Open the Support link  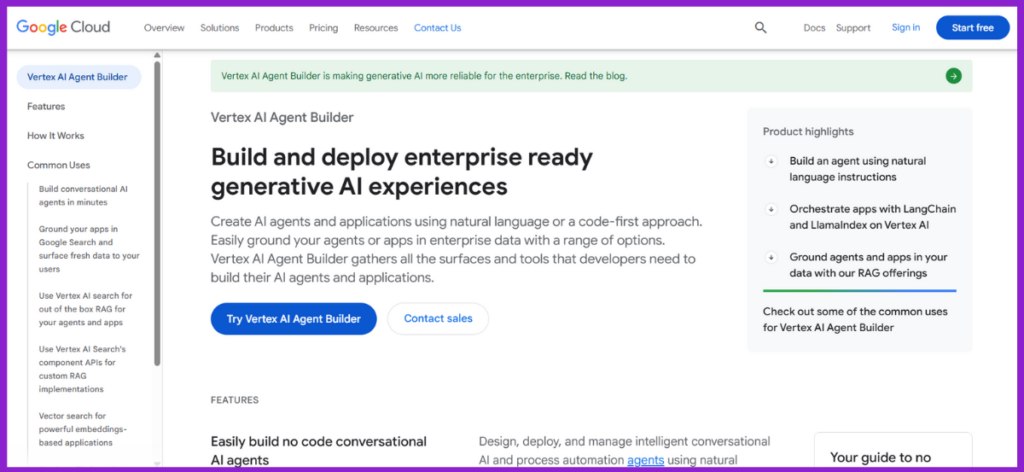coord(853,28)
